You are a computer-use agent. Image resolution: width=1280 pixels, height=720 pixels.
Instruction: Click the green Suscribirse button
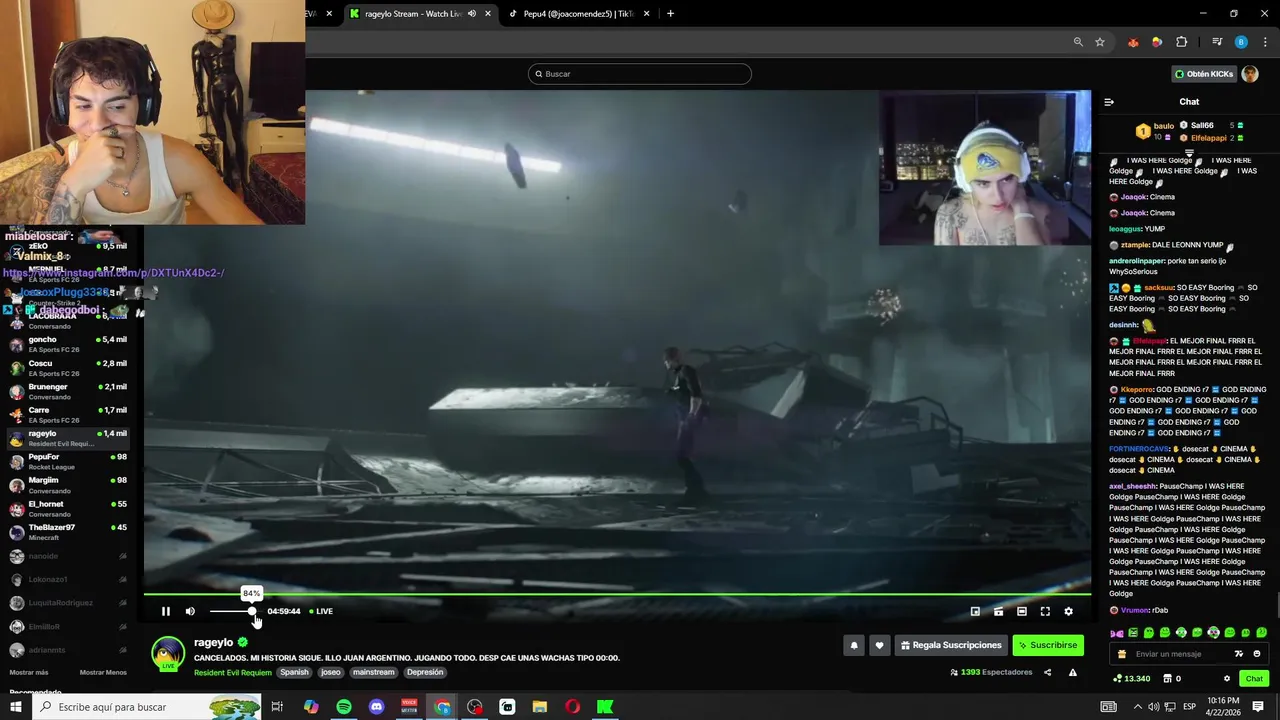click(x=1048, y=645)
